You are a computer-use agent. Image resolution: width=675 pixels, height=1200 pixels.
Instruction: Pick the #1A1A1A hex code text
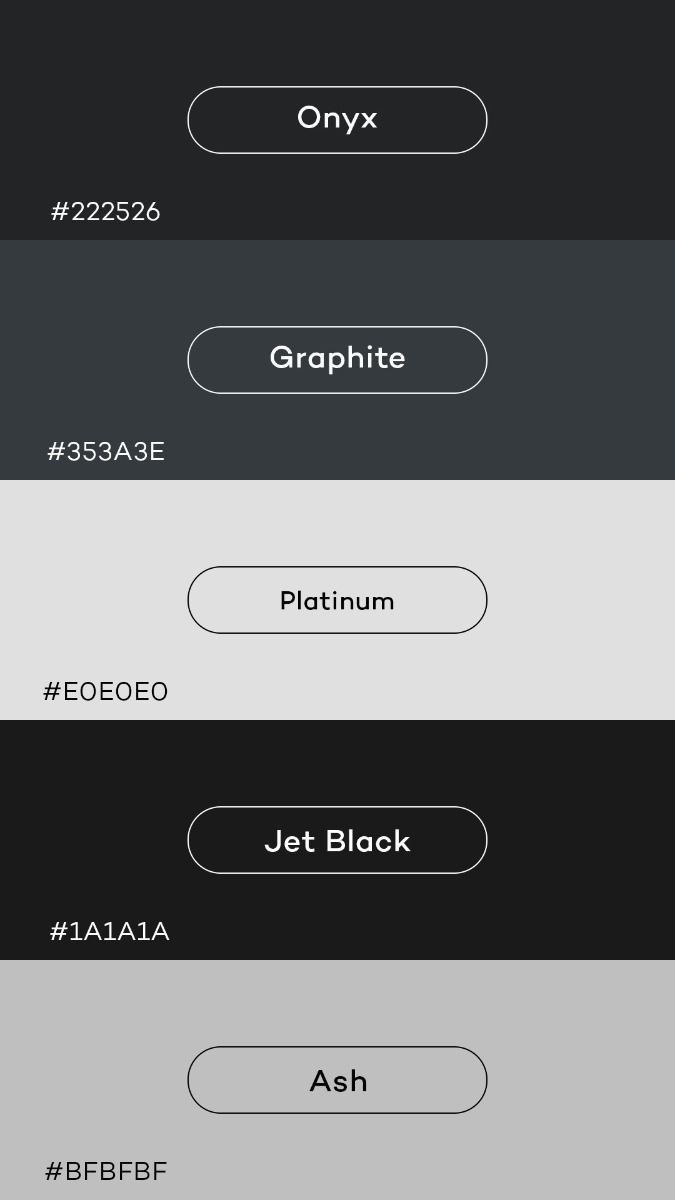[110, 932]
